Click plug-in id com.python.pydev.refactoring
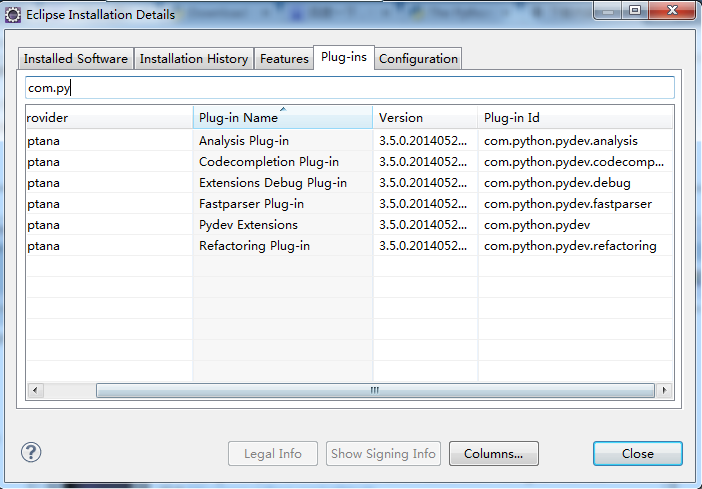 (x=570, y=246)
